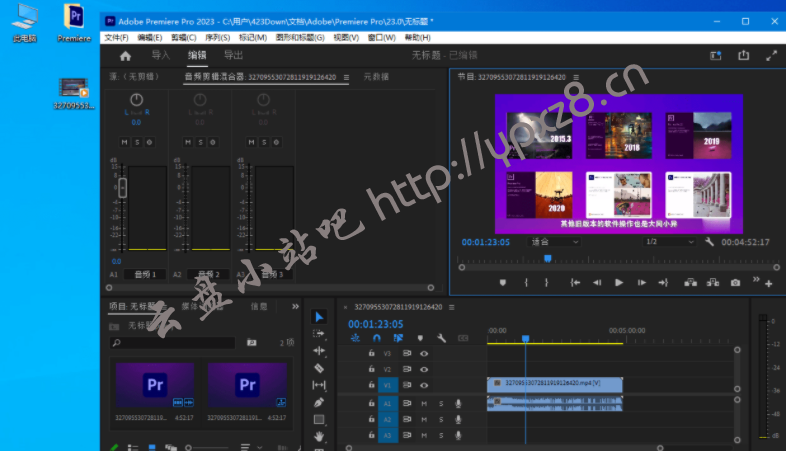Click Mark In button in Program monitor
Image resolution: width=786 pixels, height=451 pixels.
pyautogui.click(x=526, y=283)
